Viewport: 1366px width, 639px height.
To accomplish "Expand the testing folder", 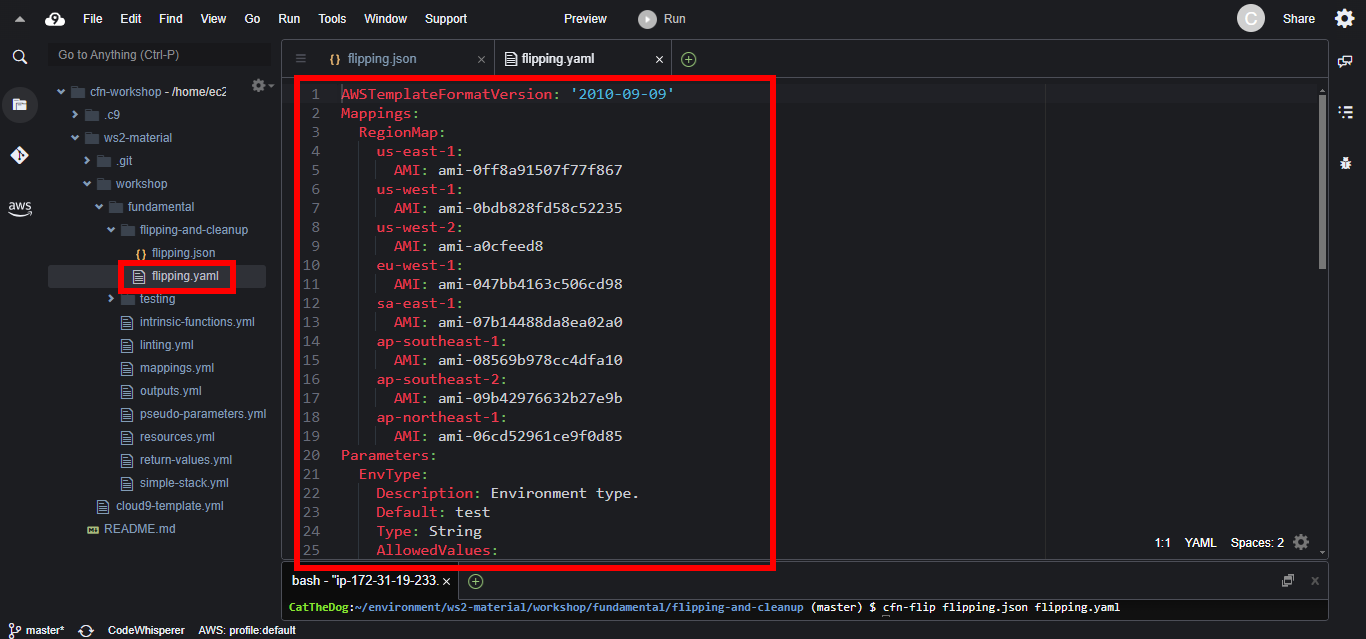I will [x=111, y=299].
